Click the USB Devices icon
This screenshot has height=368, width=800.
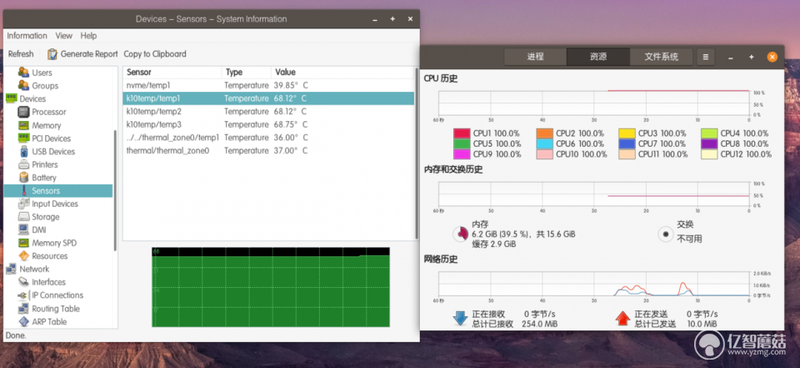pos(23,151)
